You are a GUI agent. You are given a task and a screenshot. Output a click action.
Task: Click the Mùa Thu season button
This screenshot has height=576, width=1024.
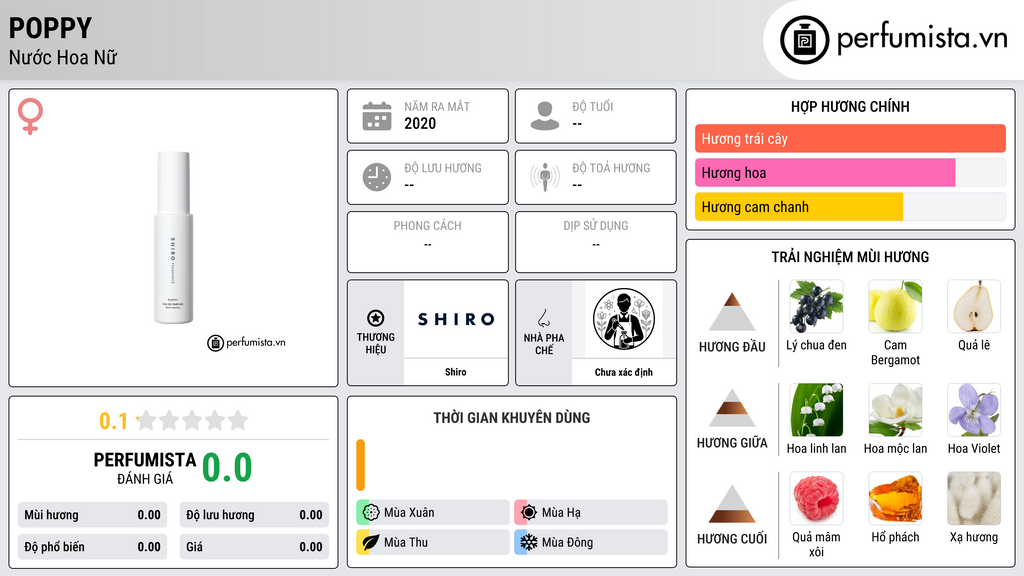pos(433,542)
